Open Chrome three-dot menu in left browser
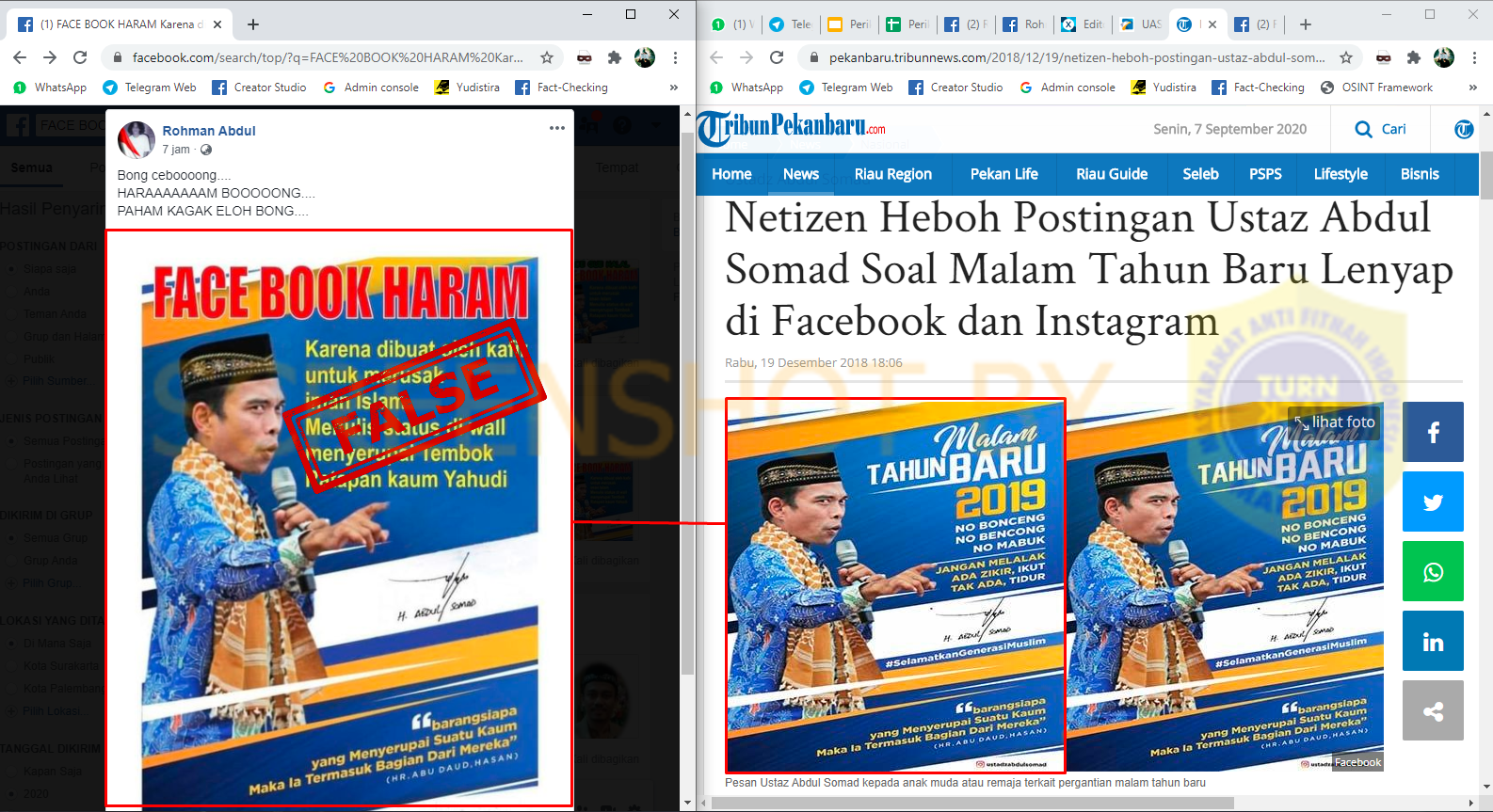 (675, 57)
